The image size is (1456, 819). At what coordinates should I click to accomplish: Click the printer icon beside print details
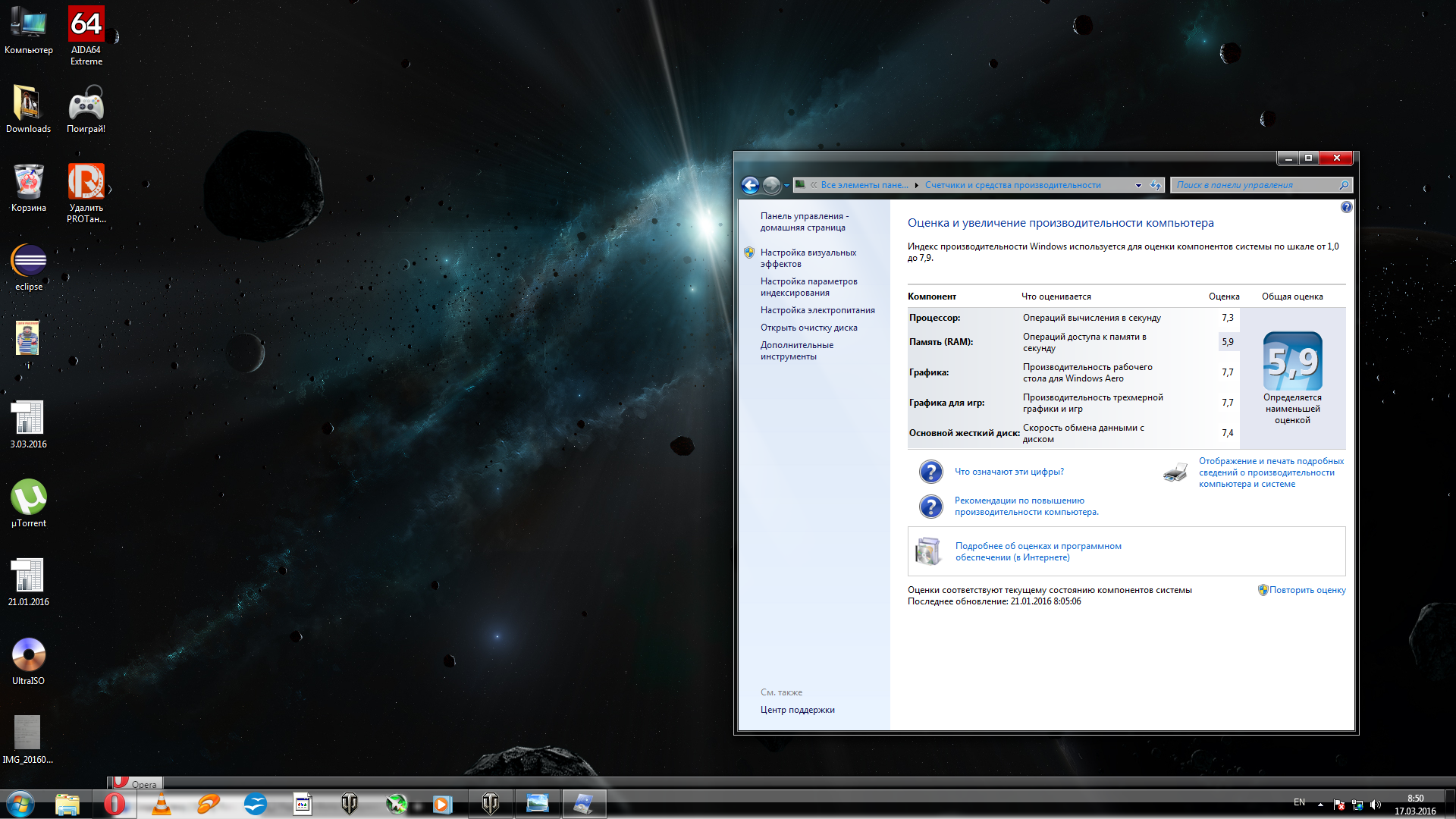pyautogui.click(x=1175, y=472)
